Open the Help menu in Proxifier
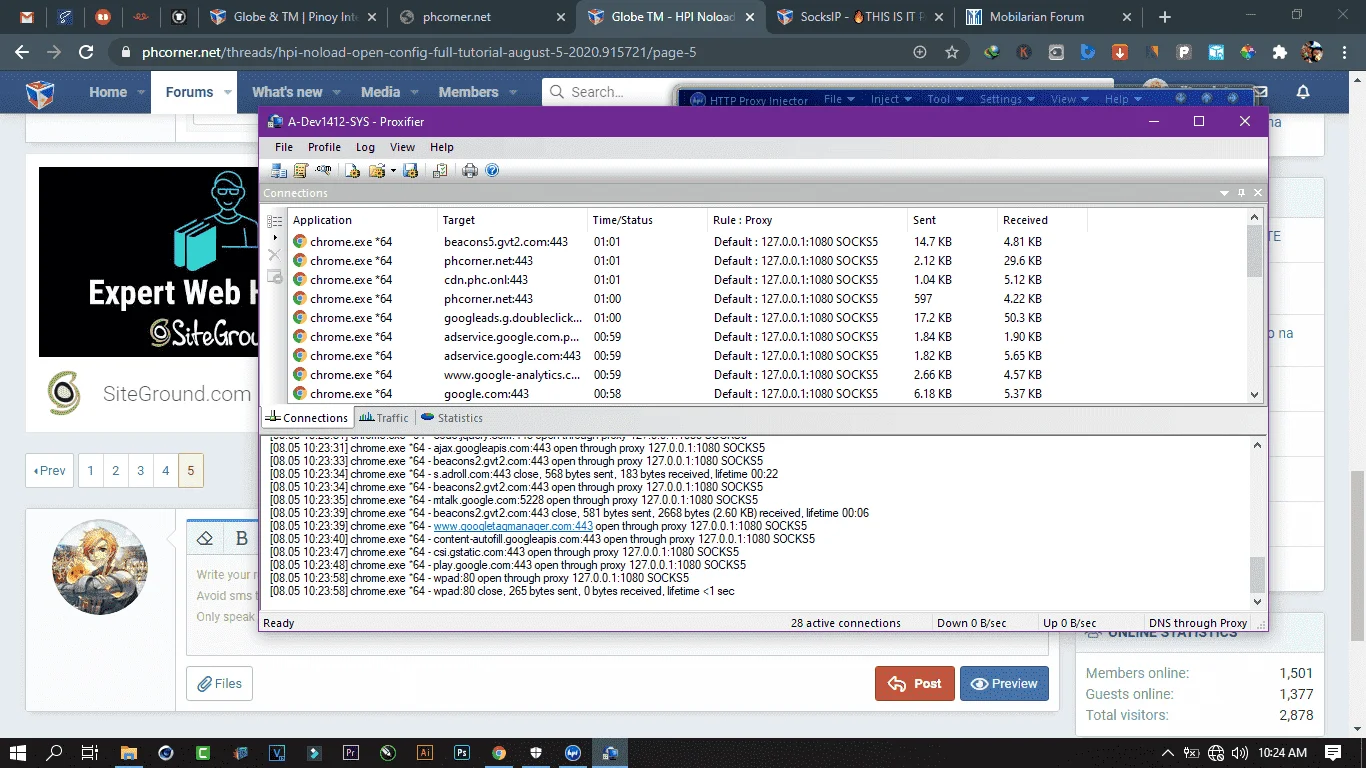1366x768 pixels. coord(442,147)
